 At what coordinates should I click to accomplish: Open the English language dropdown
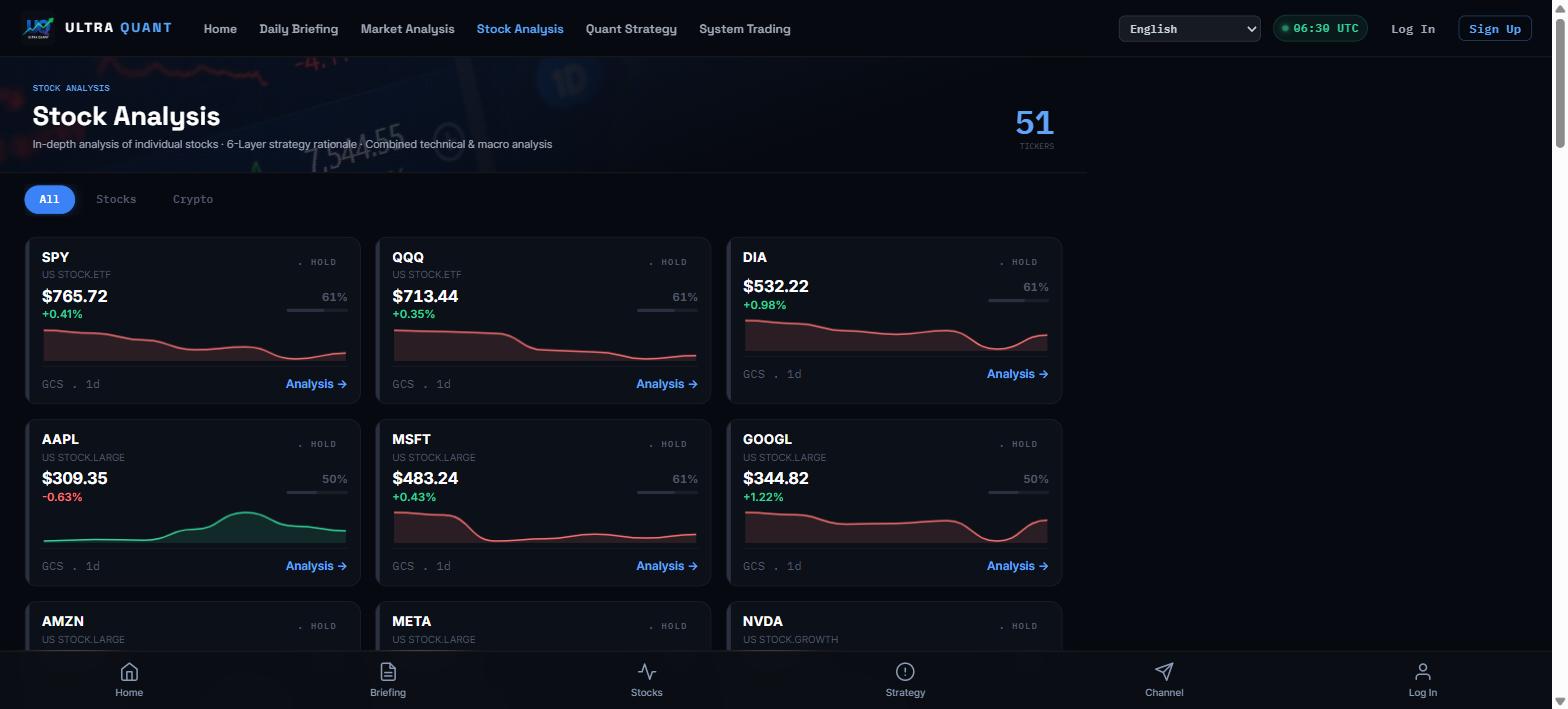[1189, 29]
